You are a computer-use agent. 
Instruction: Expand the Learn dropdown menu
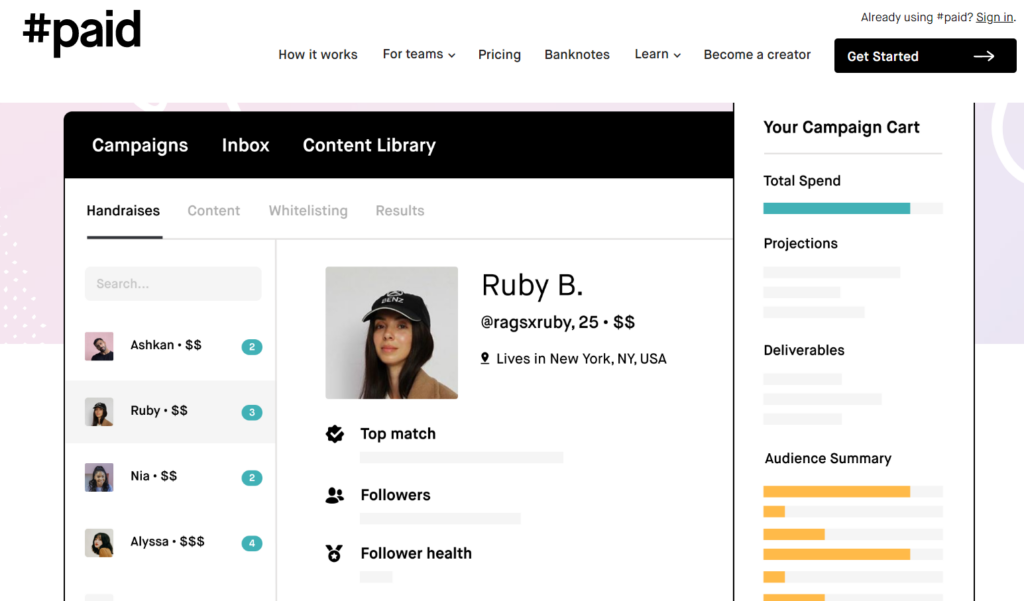pos(658,54)
